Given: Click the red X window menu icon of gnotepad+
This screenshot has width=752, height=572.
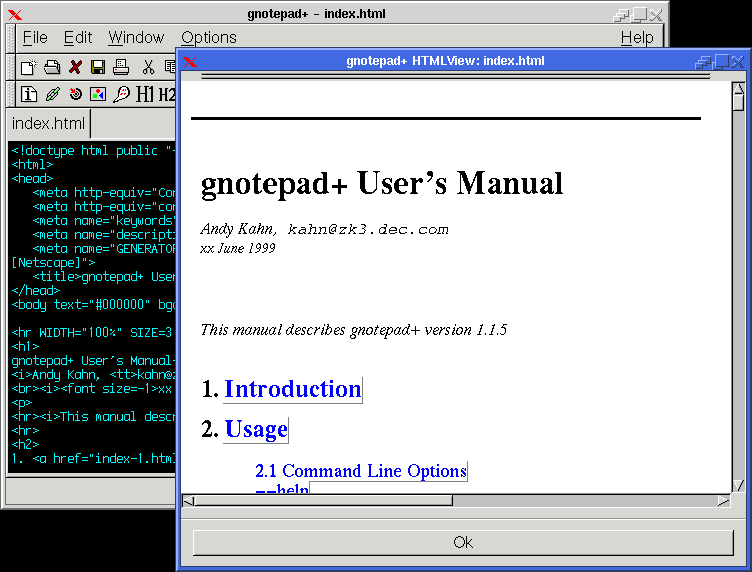Looking at the screenshot, I should 15,15.
